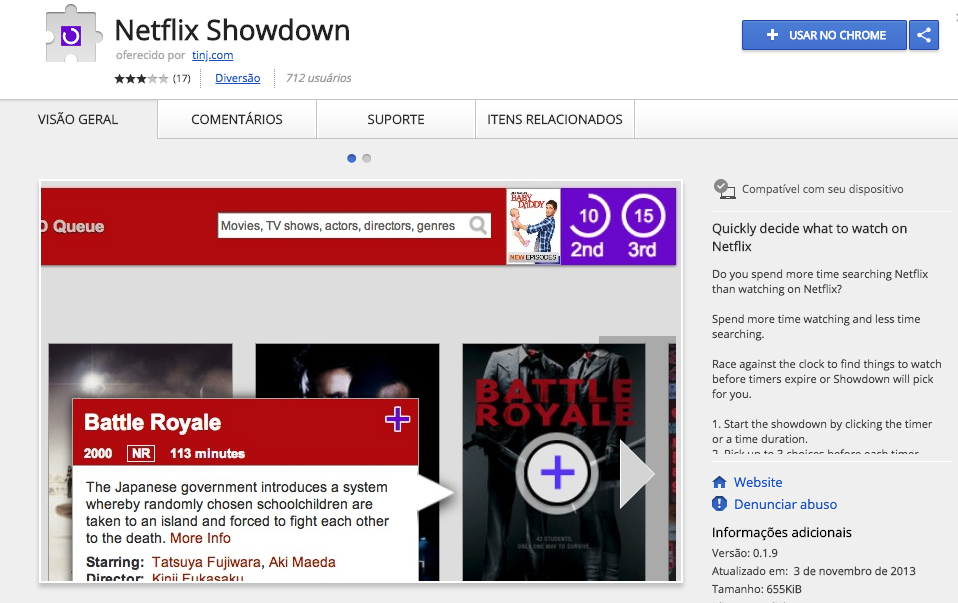Click the device compatibility check icon
The width and height of the screenshot is (958, 603).
tap(725, 189)
